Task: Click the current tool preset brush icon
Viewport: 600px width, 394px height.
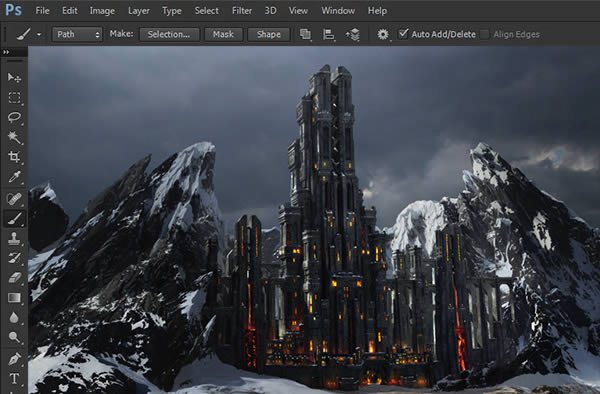Action: 24,34
